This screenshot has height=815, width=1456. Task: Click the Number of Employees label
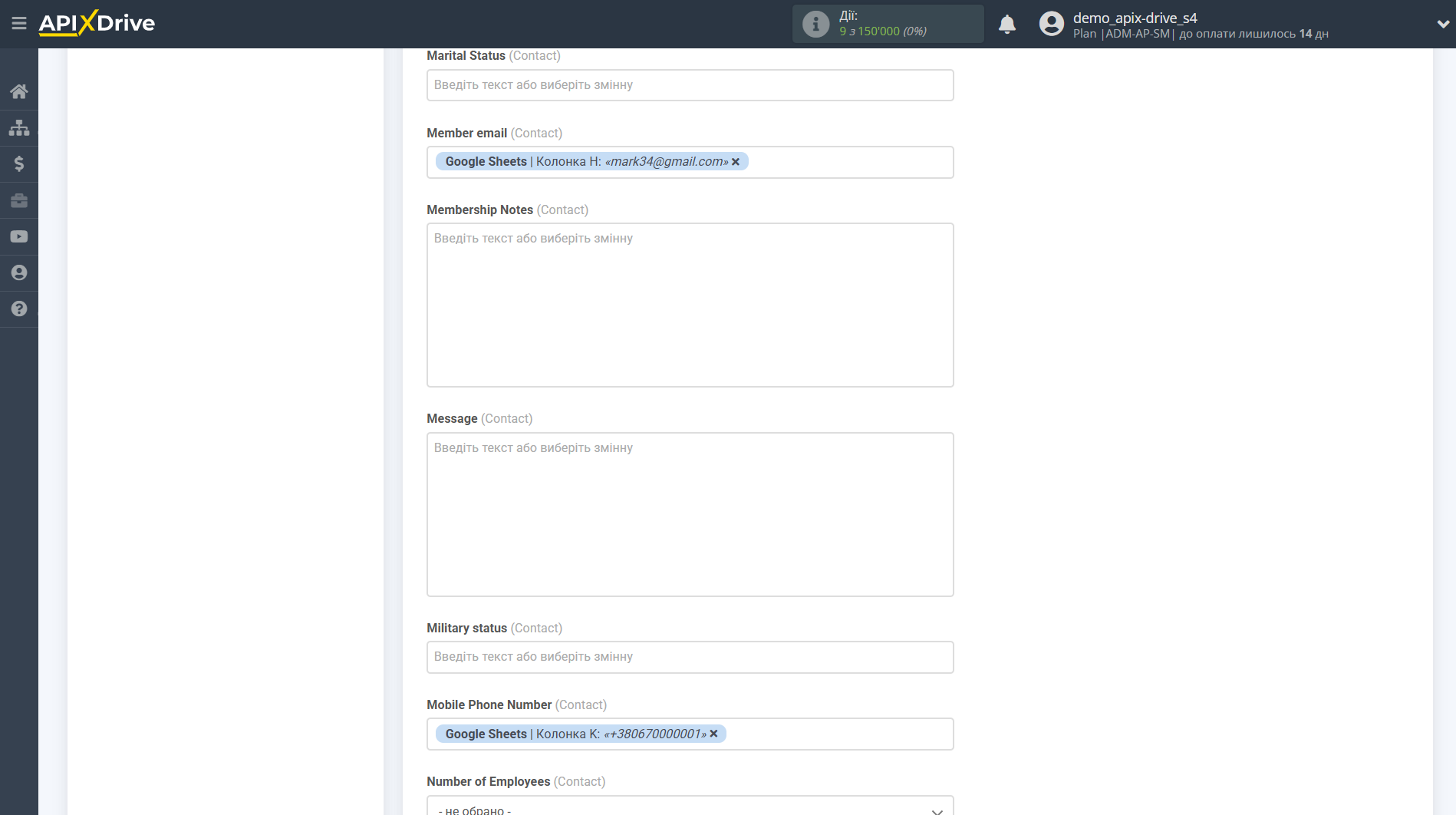[x=516, y=781]
